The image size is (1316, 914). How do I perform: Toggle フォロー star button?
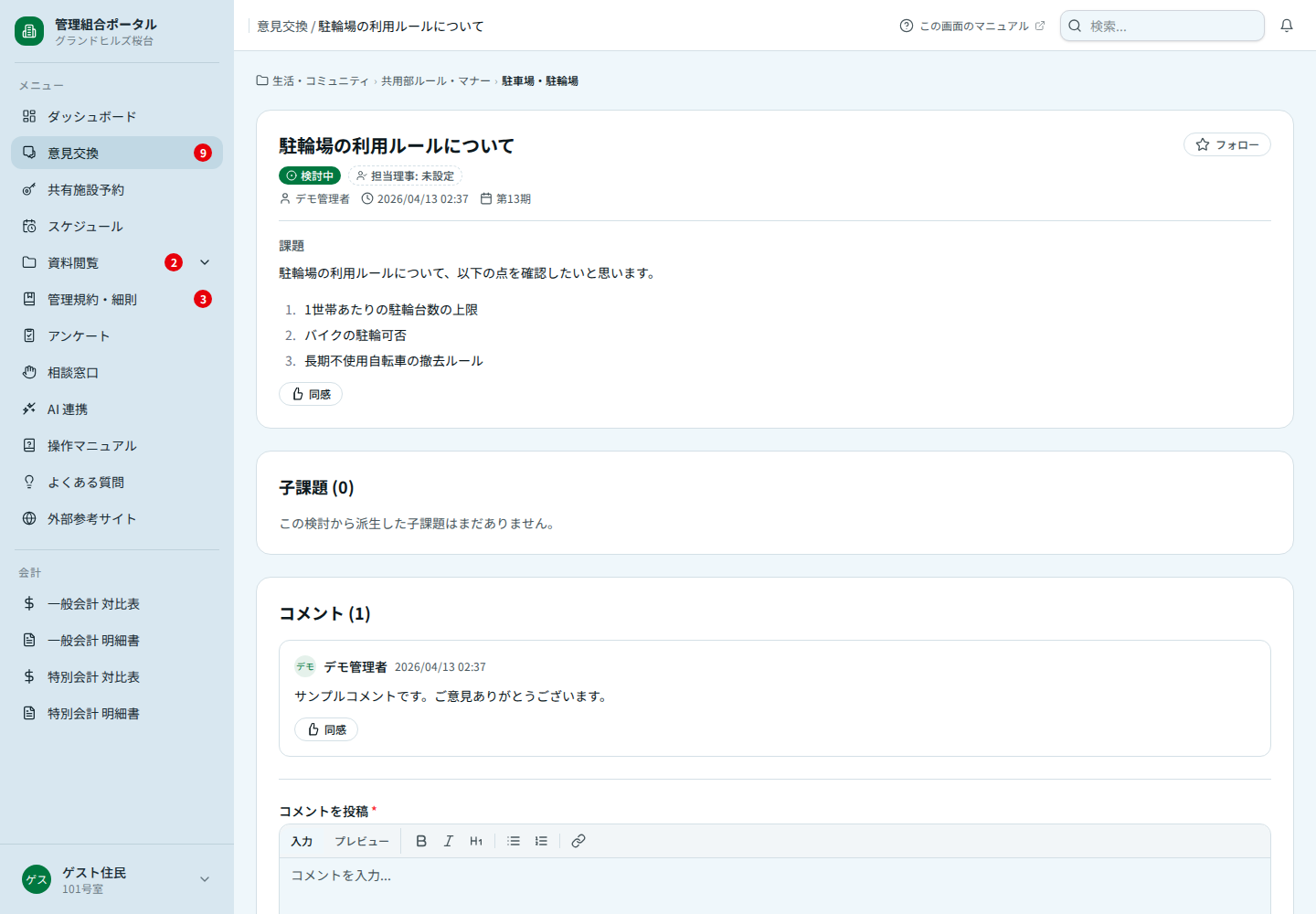pyautogui.click(x=1227, y=144)
